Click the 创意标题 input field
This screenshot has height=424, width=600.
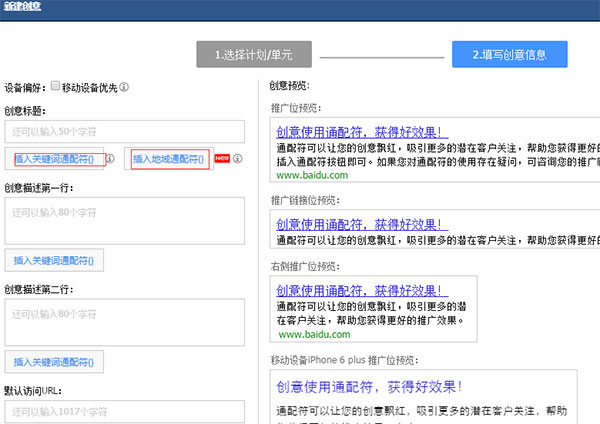click(x=124, y=132)
